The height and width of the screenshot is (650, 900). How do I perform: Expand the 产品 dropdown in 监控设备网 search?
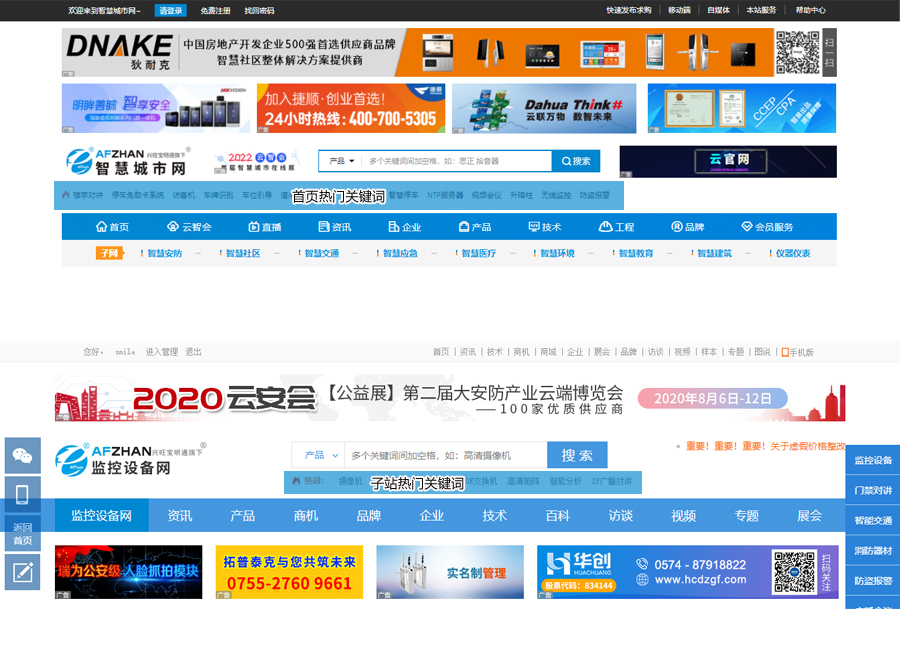(x=321, y=455)
